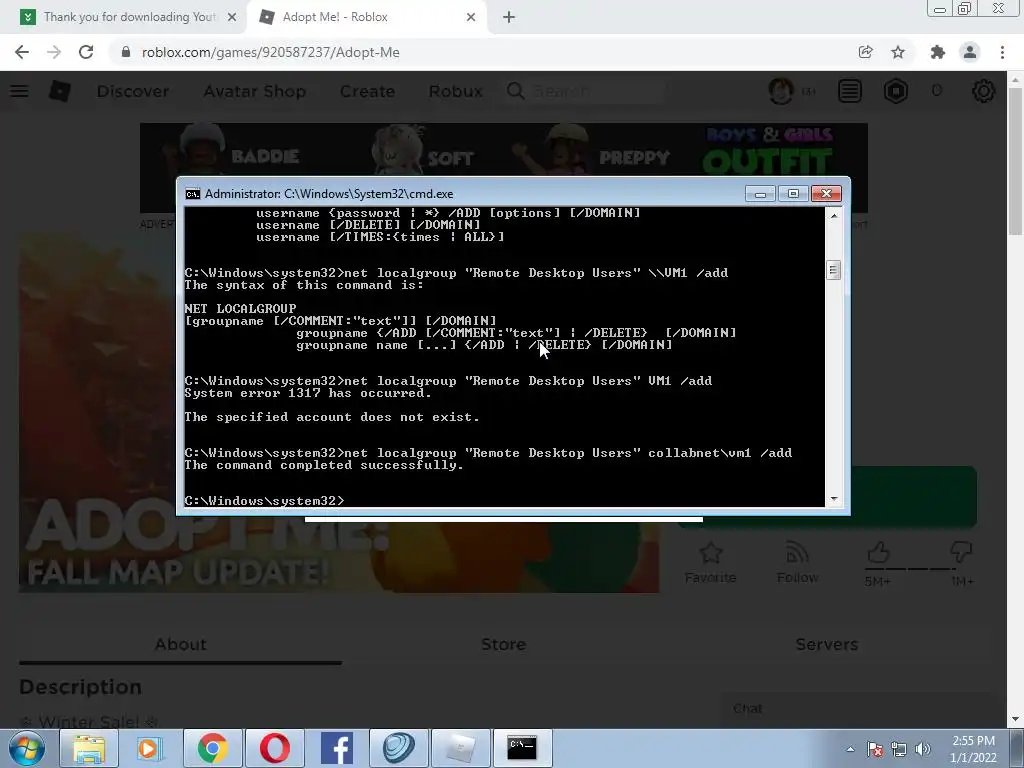Click the Adopt Me Fall Map Update thumbnail
Screen dimensions: 1024x768
(x=339, y=413)
